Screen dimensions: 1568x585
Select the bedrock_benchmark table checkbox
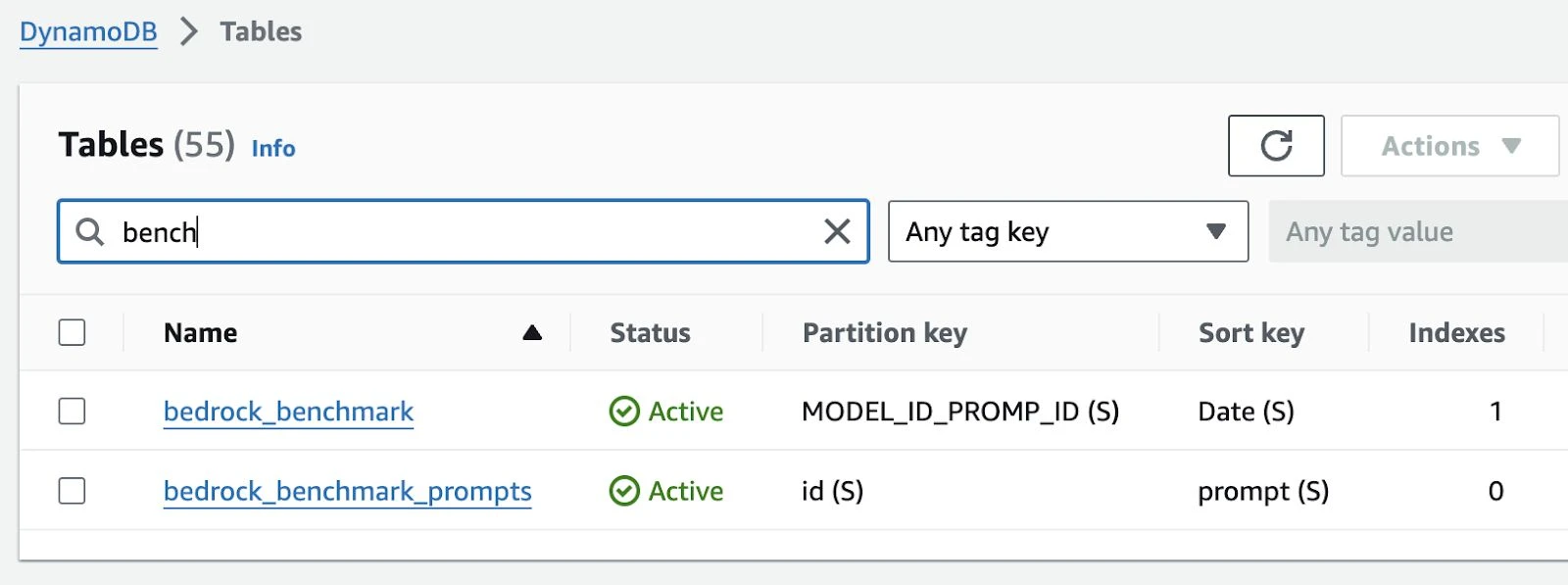pos(72,411)
